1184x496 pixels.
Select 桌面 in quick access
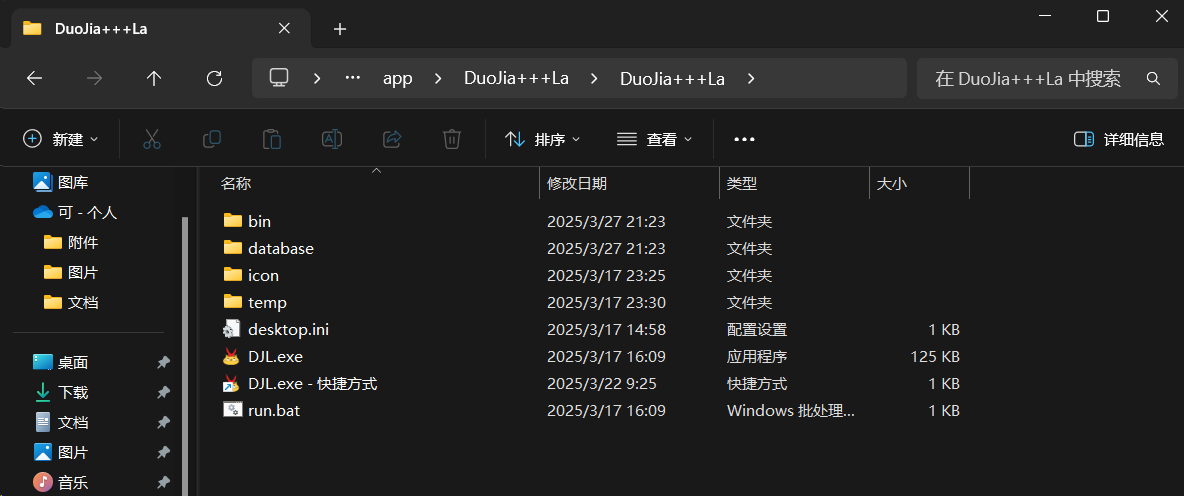(72, 362)
